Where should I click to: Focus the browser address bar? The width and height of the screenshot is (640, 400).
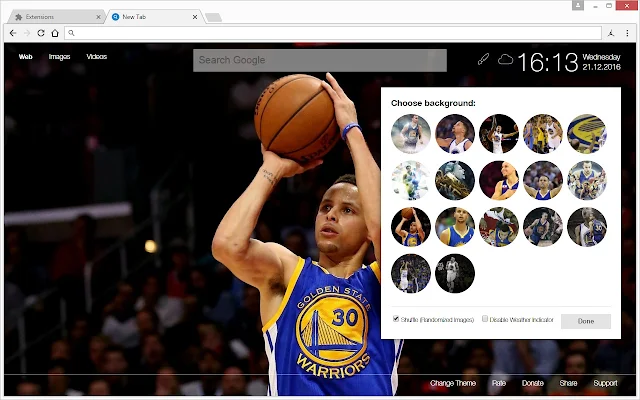pyautogui.click(x=333, y=33)
